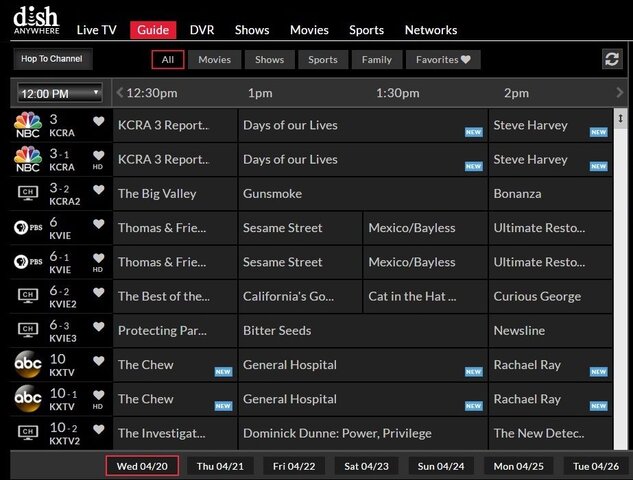
Task: Refresh the guide with the reload icon
Action: (x=611, y=59)
